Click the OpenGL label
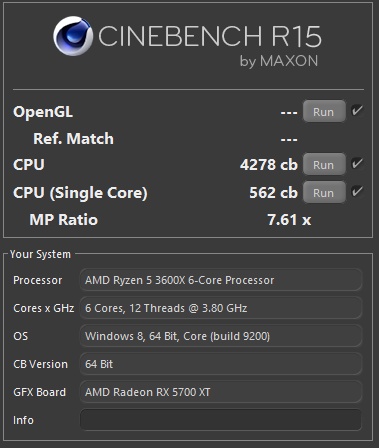 point(43,112)
